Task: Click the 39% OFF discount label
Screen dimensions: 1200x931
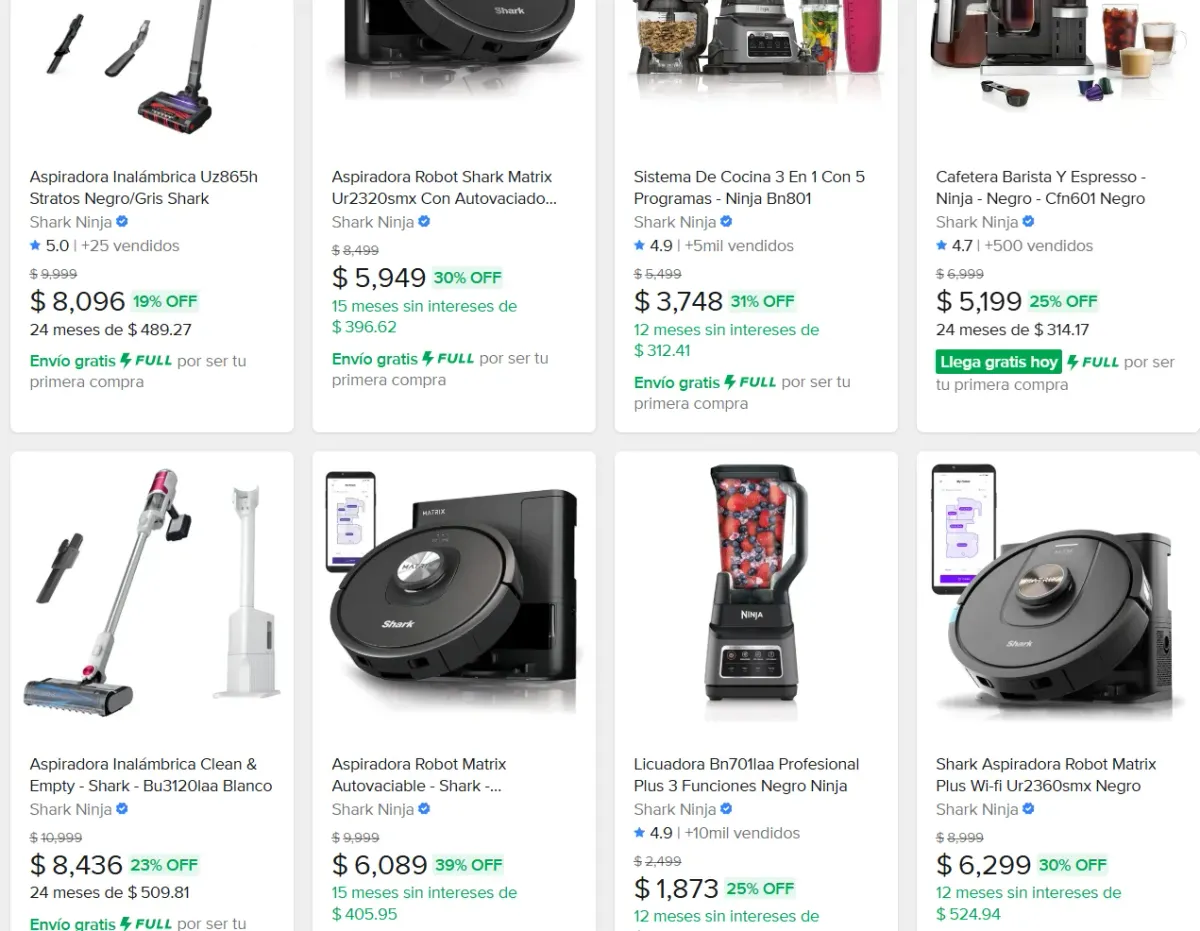Action: [x=468, y=865]
